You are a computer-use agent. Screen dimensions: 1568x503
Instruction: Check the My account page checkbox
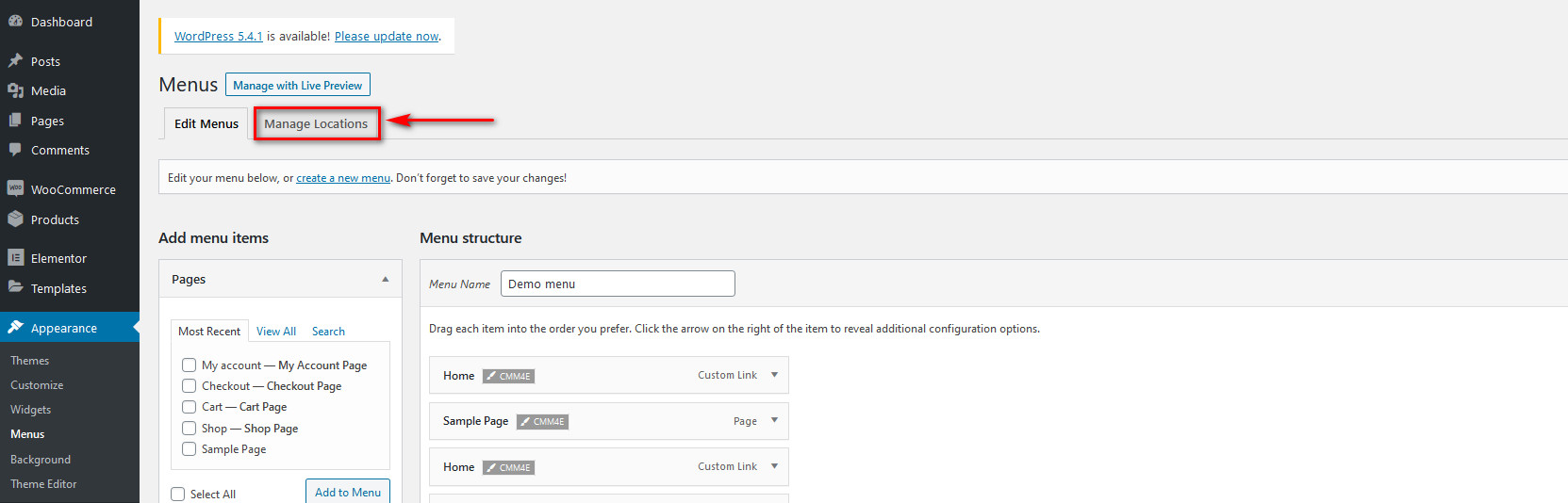[189, 365]
